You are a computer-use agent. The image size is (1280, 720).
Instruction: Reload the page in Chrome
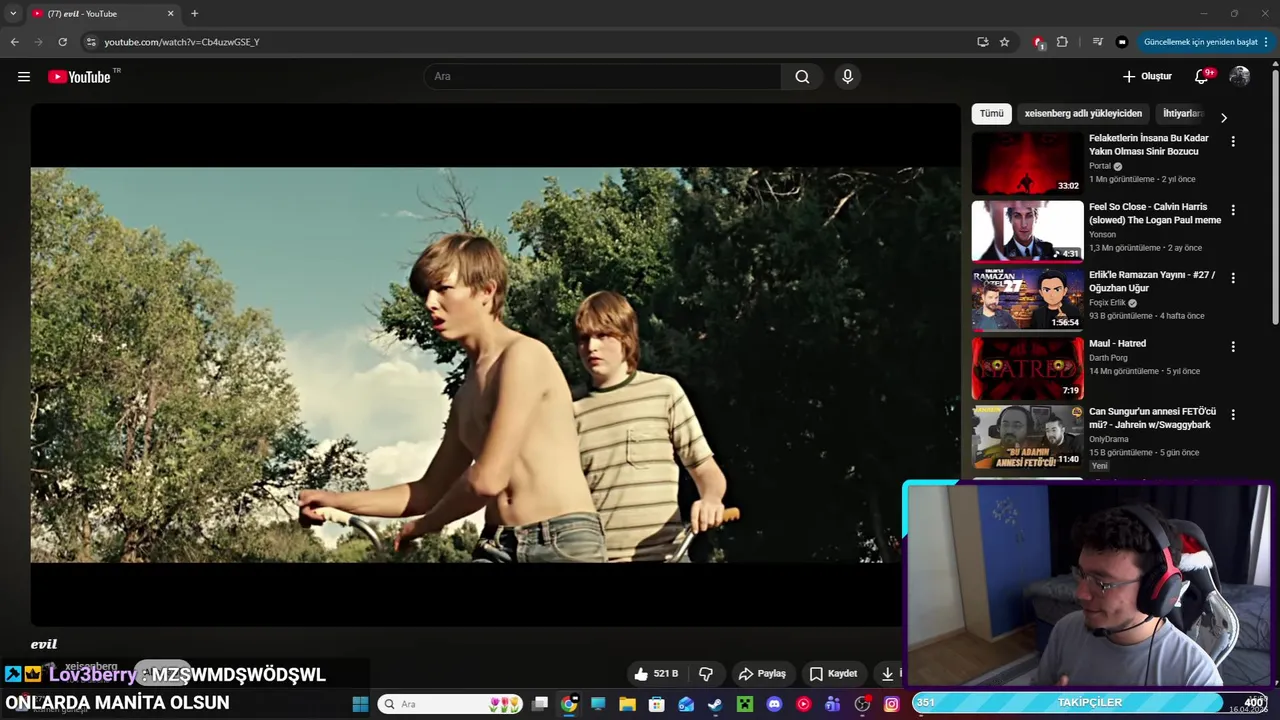coord(62,42)
